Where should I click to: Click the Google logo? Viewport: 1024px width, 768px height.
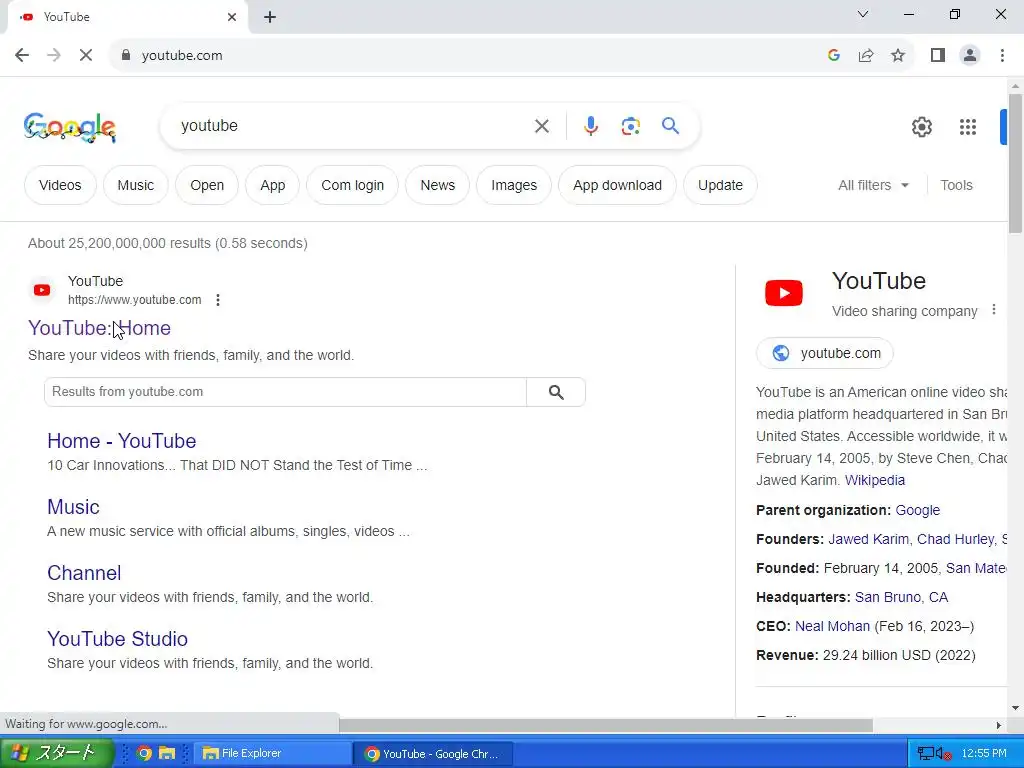pos(70,127)
